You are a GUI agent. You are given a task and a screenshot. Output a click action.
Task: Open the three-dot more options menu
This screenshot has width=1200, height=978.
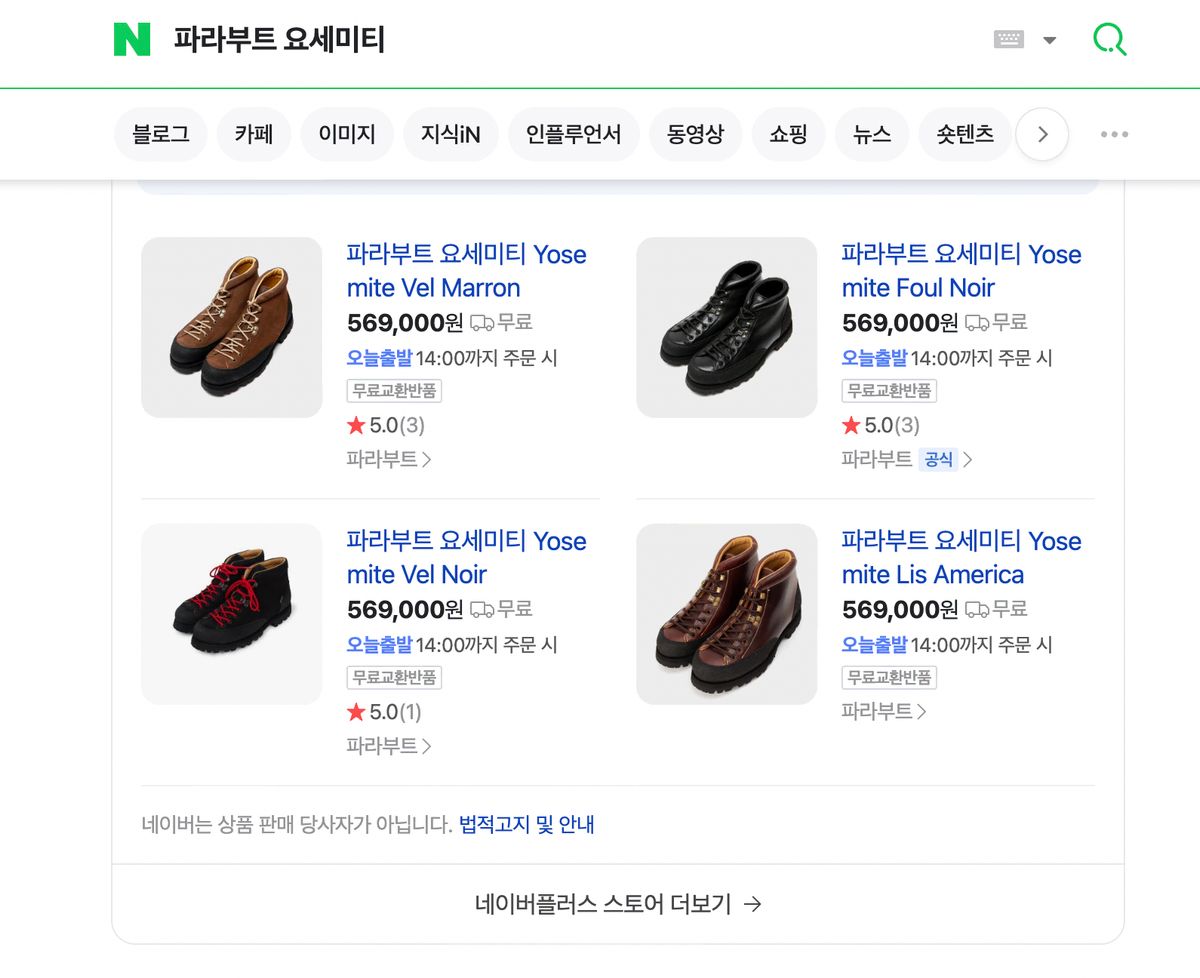tap(1114, 135)
